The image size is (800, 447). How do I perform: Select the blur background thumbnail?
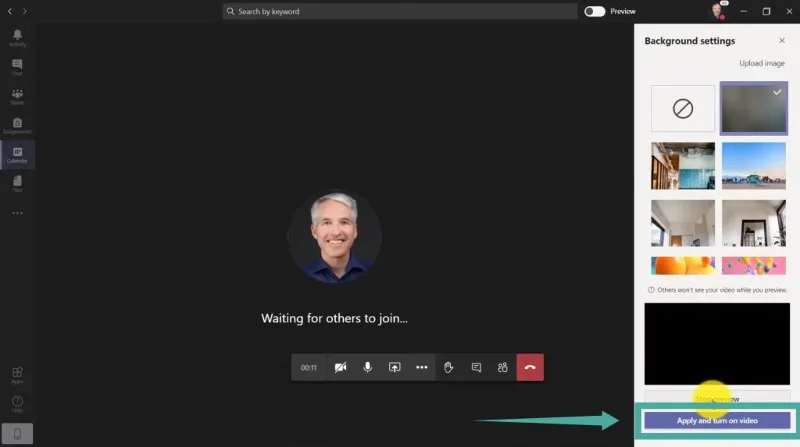click(754, 108)
